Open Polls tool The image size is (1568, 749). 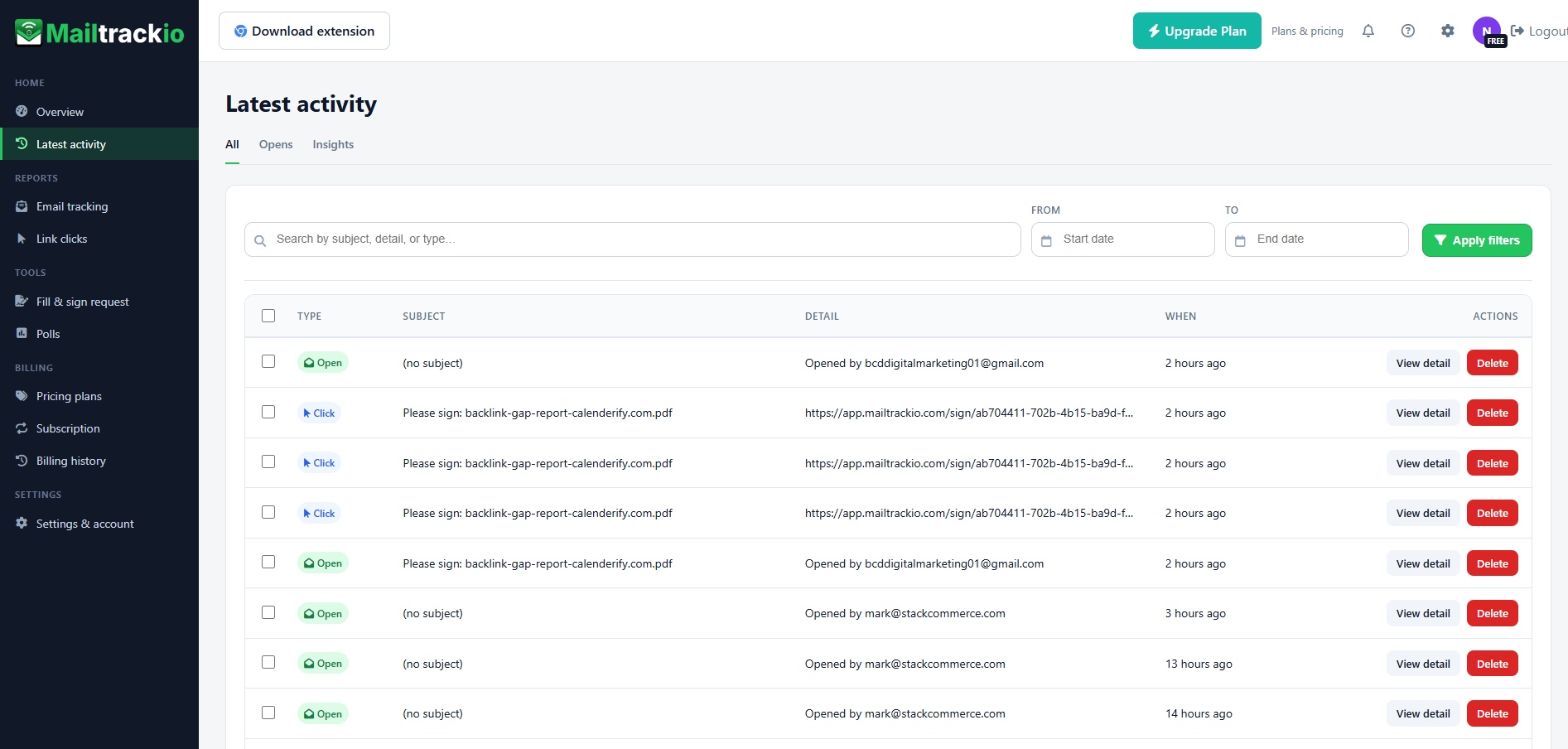coord(99,334)
